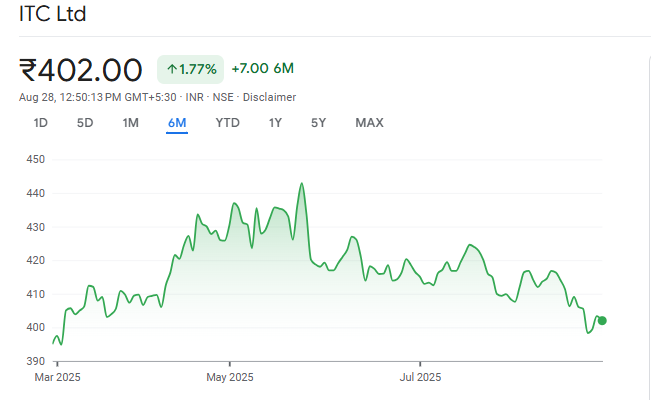This screenshot has height=400, width=651.
Task: Show MAX range price history
Action: 369,123
